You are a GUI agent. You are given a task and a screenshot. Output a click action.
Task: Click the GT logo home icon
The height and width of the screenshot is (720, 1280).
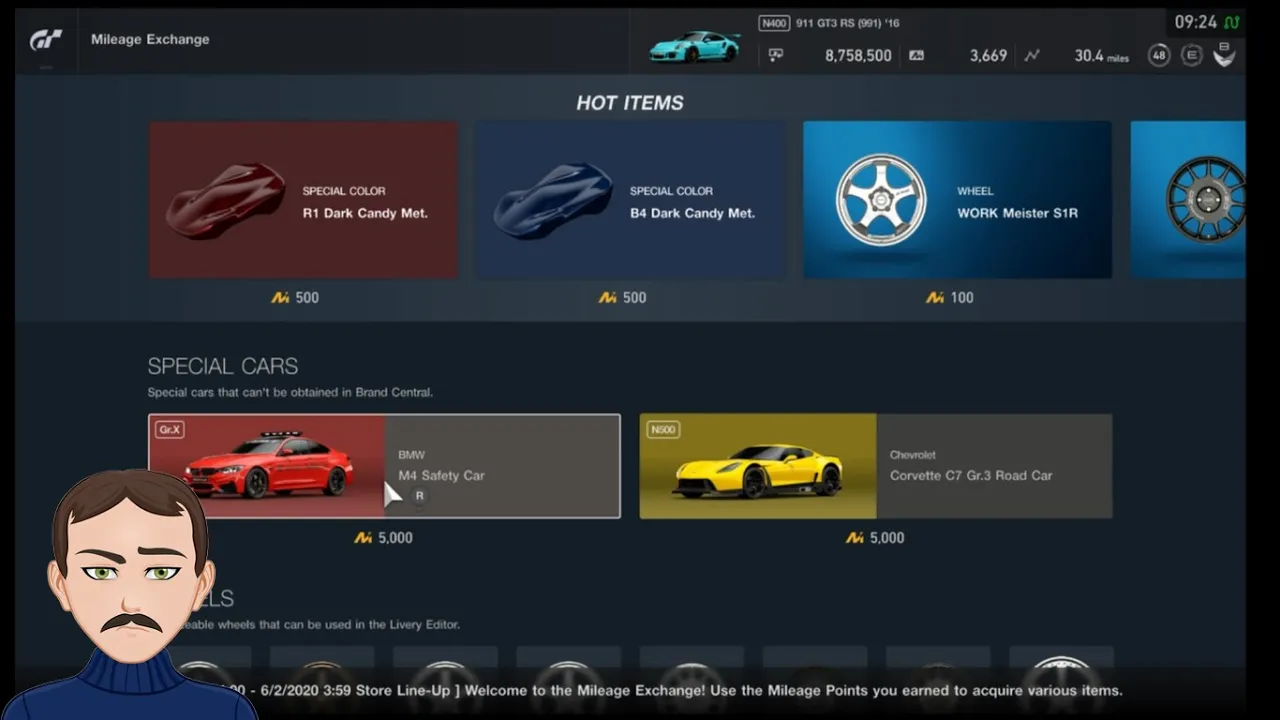46,39
